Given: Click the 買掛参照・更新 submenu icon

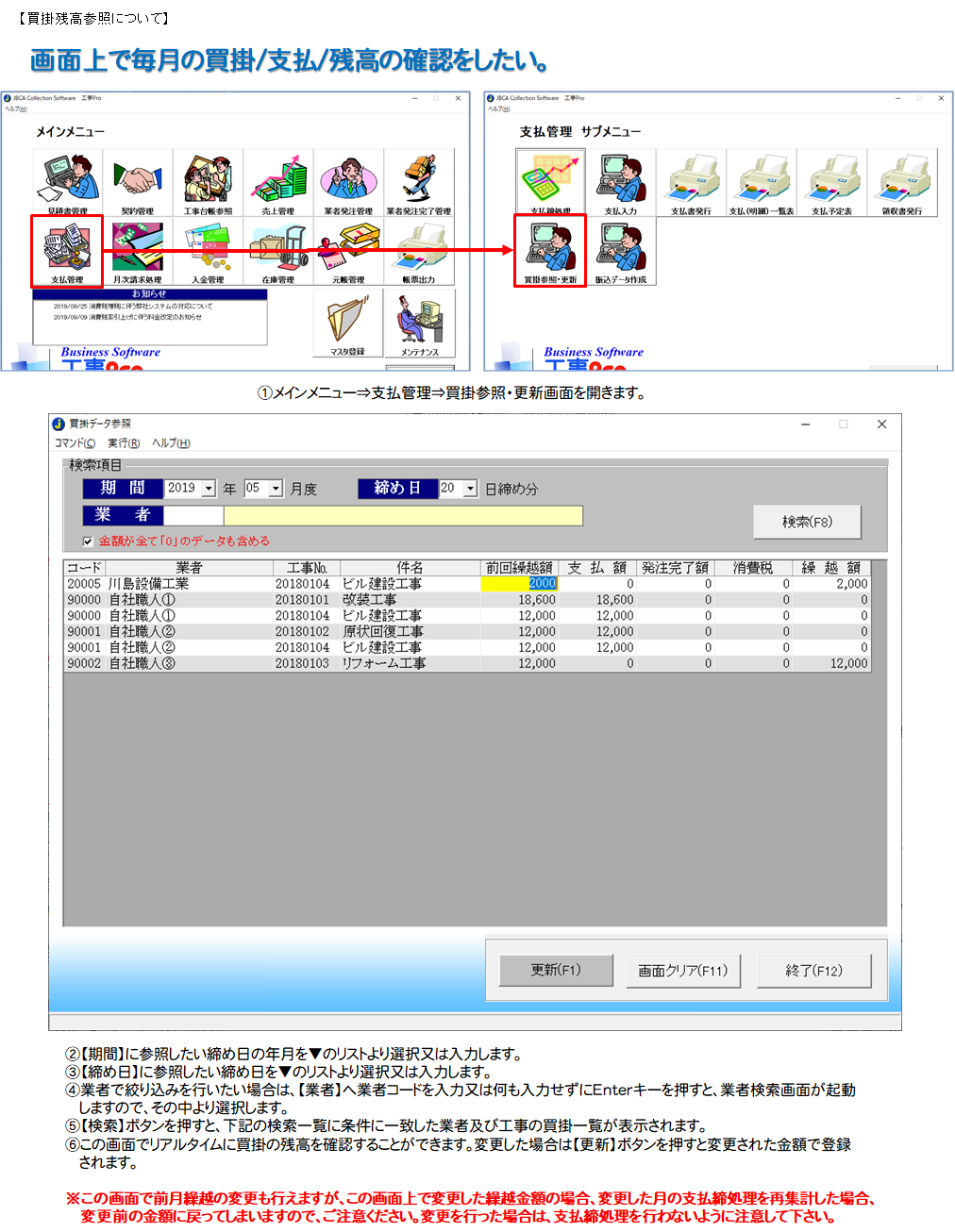Looking at the screenshot, I should tap(550, 250).
